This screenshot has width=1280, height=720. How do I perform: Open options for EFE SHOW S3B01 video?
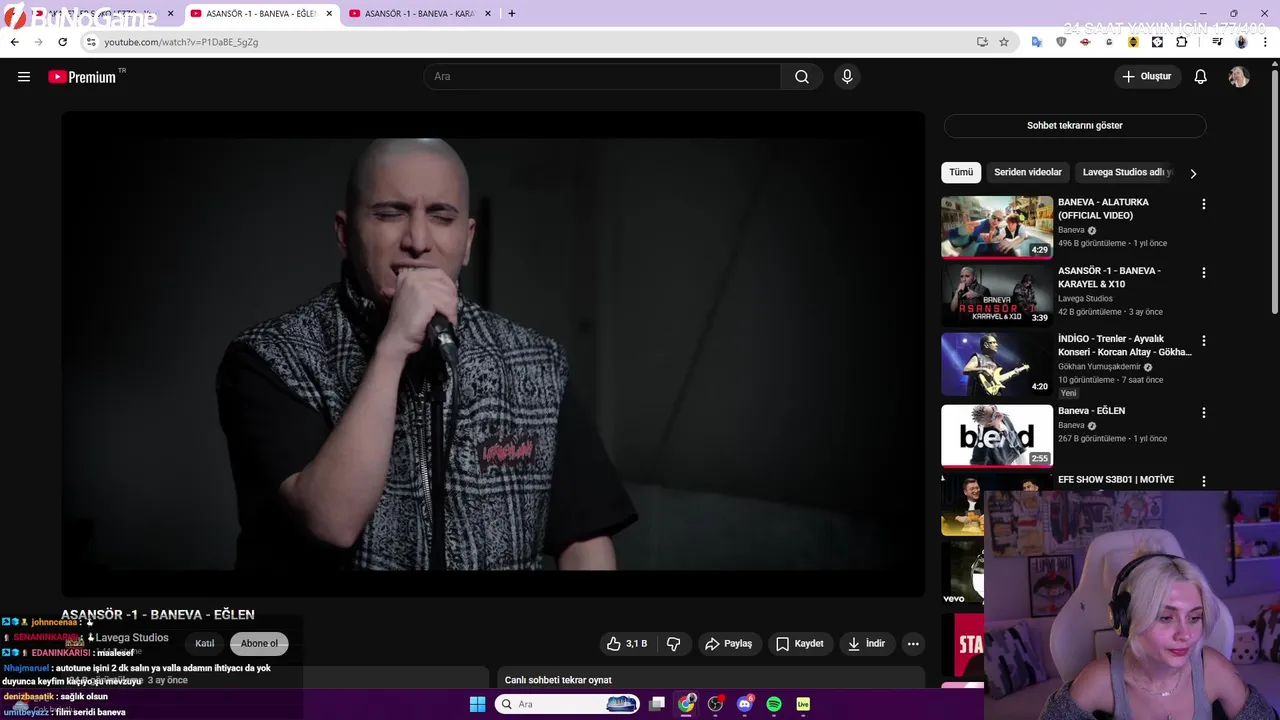(x=1203, y=481)
